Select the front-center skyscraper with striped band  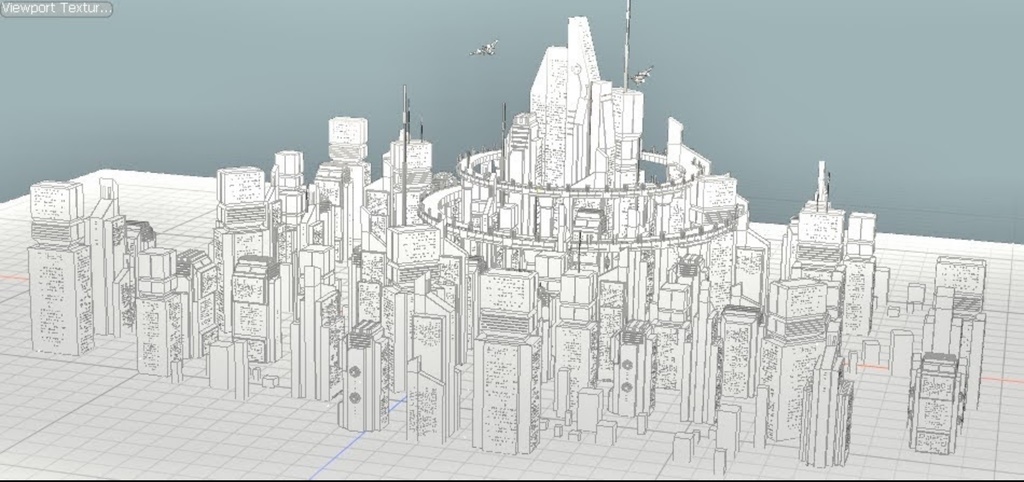tap(508, 361)
